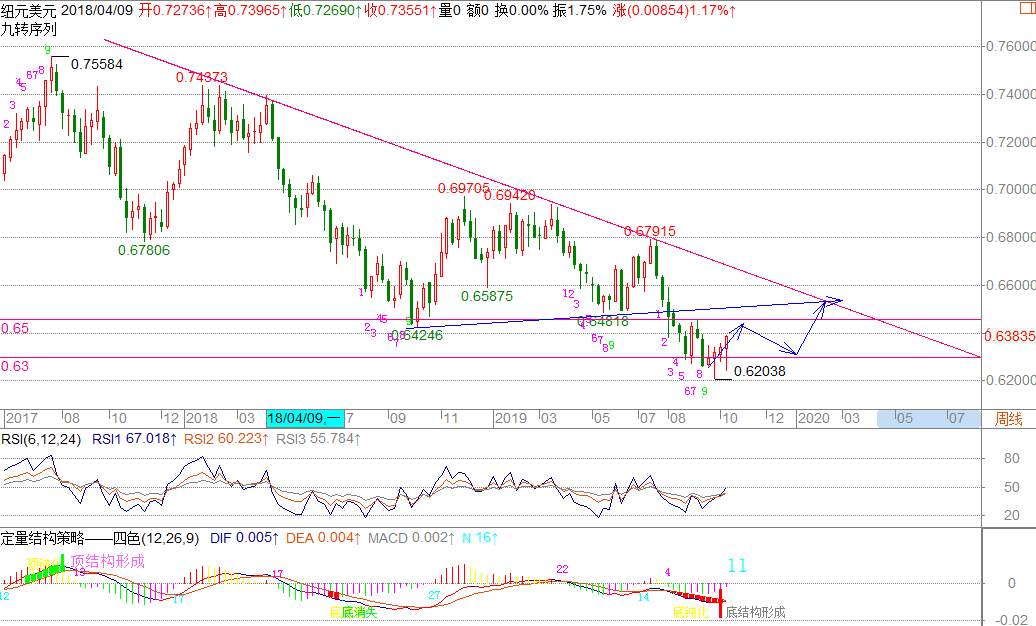The width and height of the screenshot is (1036, 626).
Task: Select the 0.63 horizontal line label
Action: (x=15, y=366)
